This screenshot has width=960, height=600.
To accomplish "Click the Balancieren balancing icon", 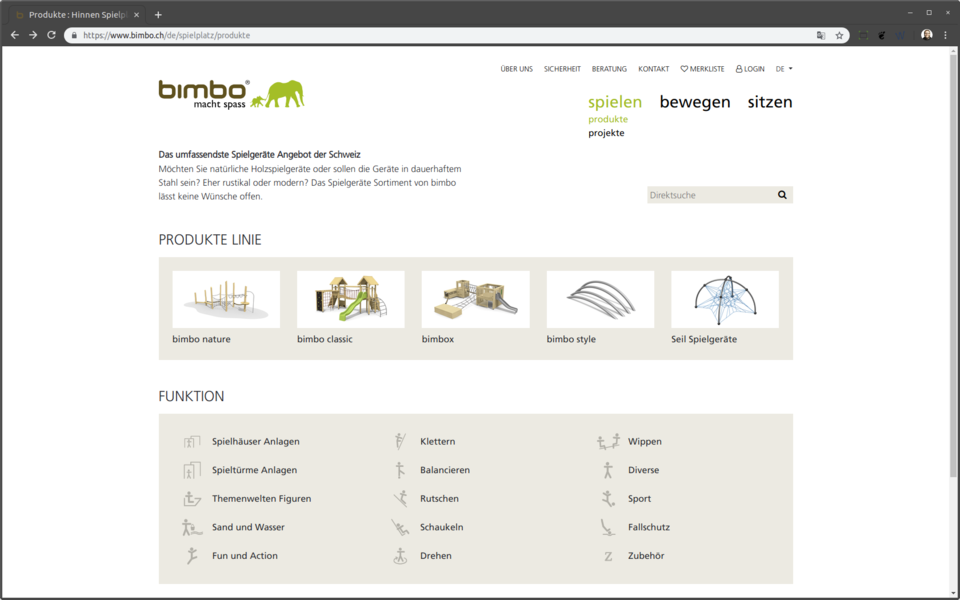I will [400, 470].
